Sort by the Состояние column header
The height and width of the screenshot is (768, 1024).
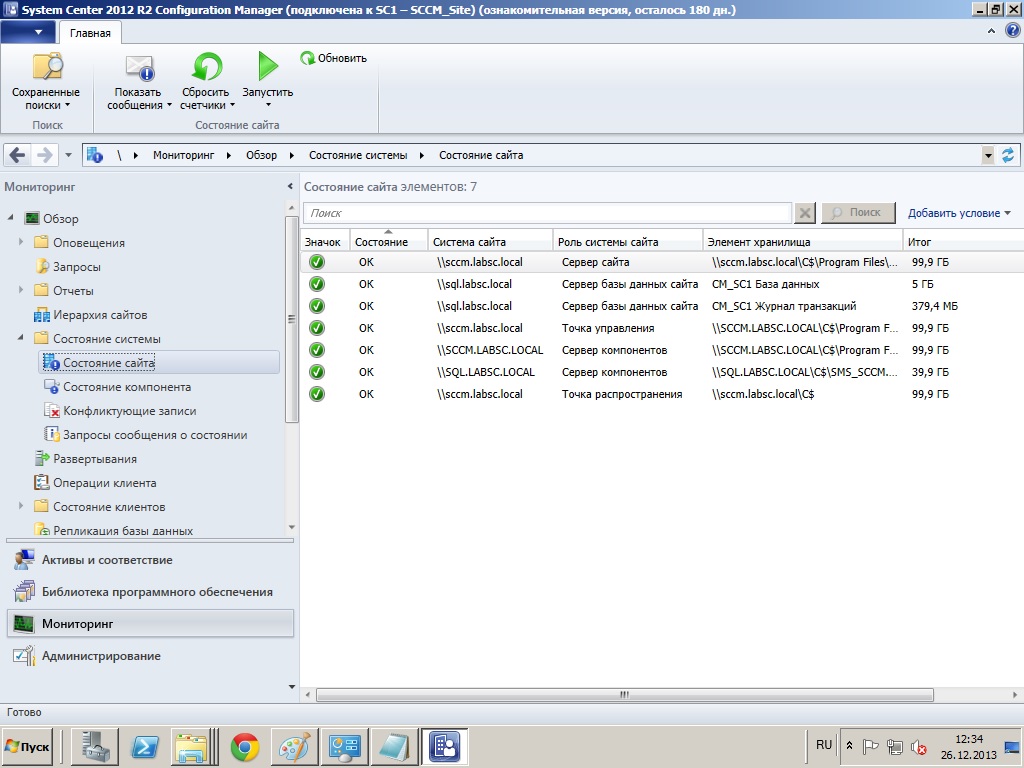click(x=389, y=241)
